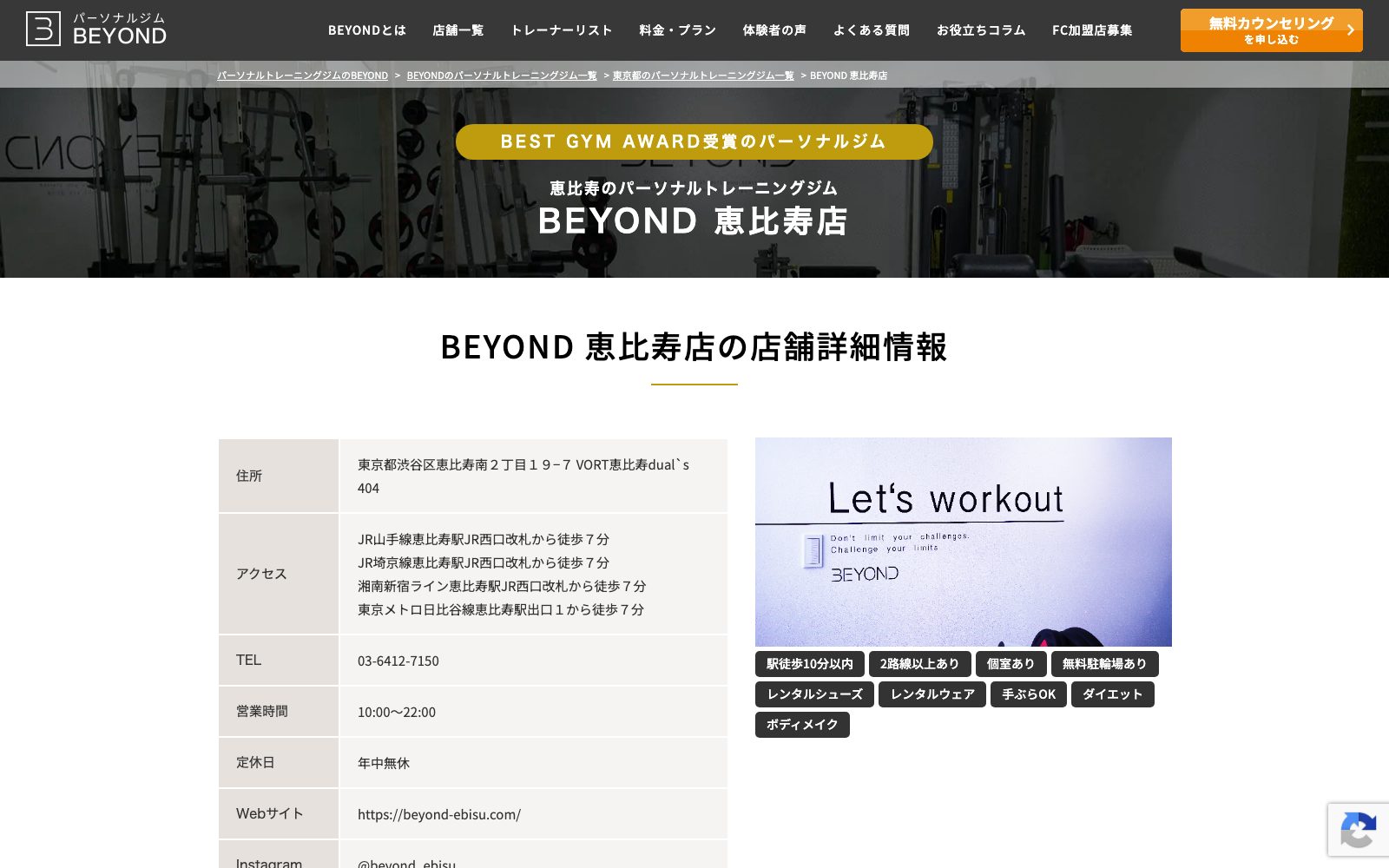Select the レンタルシューズ tag
1389x868 pixels.
(x=814, y=694)
